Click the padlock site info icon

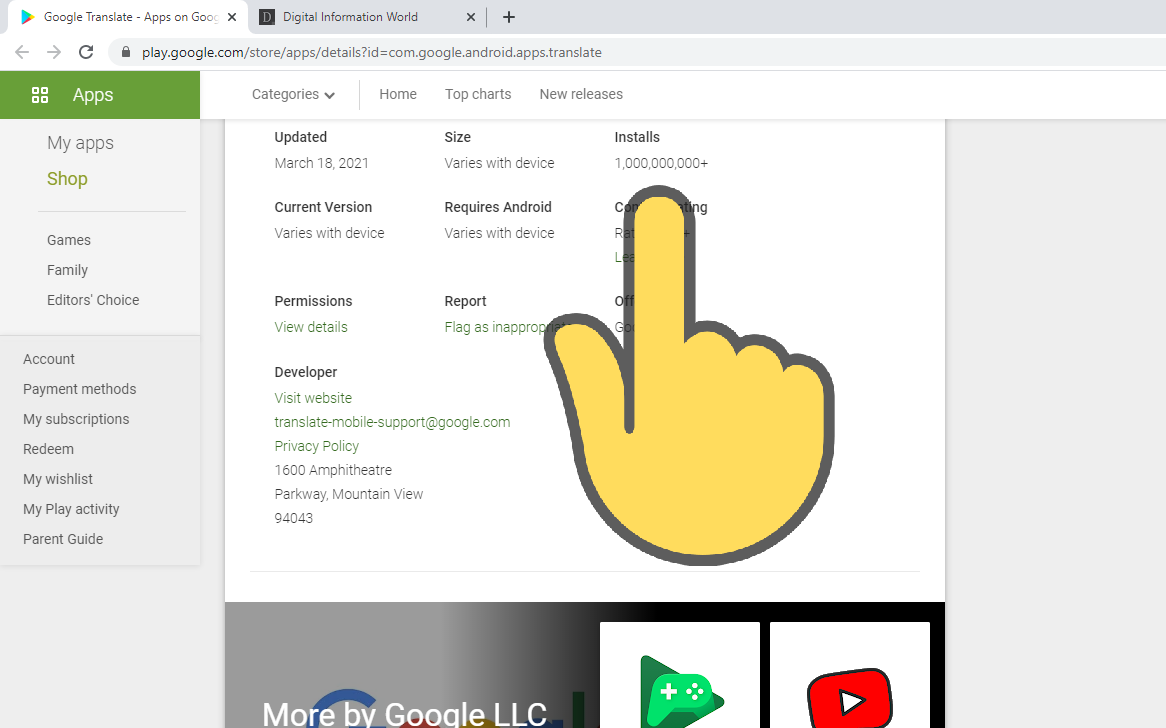(126, 52)
